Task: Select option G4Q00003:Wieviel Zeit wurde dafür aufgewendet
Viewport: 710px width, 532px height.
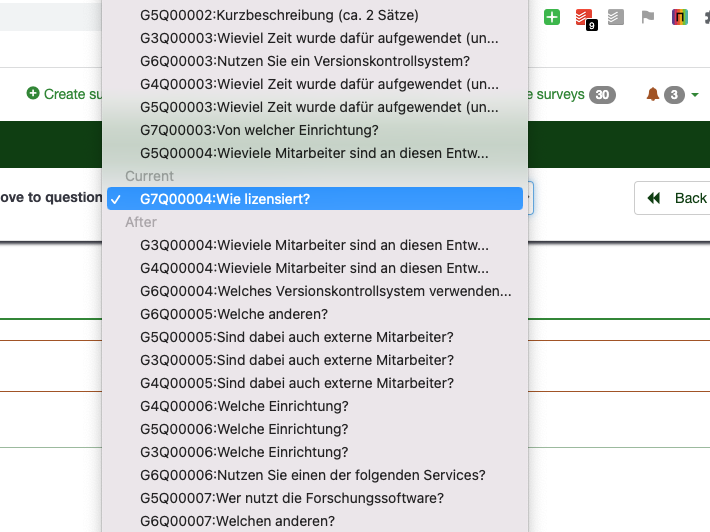Action: (315, 84)
